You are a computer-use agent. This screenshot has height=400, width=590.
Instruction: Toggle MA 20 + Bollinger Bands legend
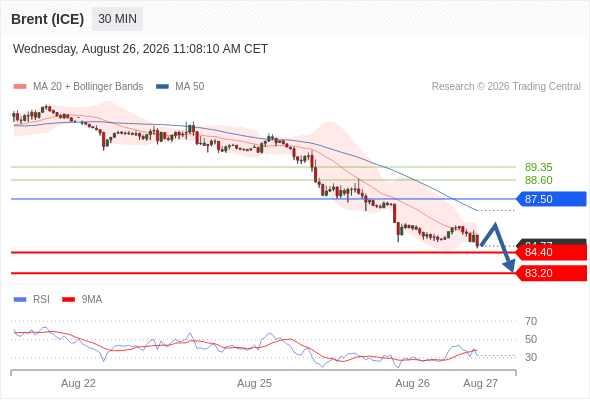click(78, 87)
